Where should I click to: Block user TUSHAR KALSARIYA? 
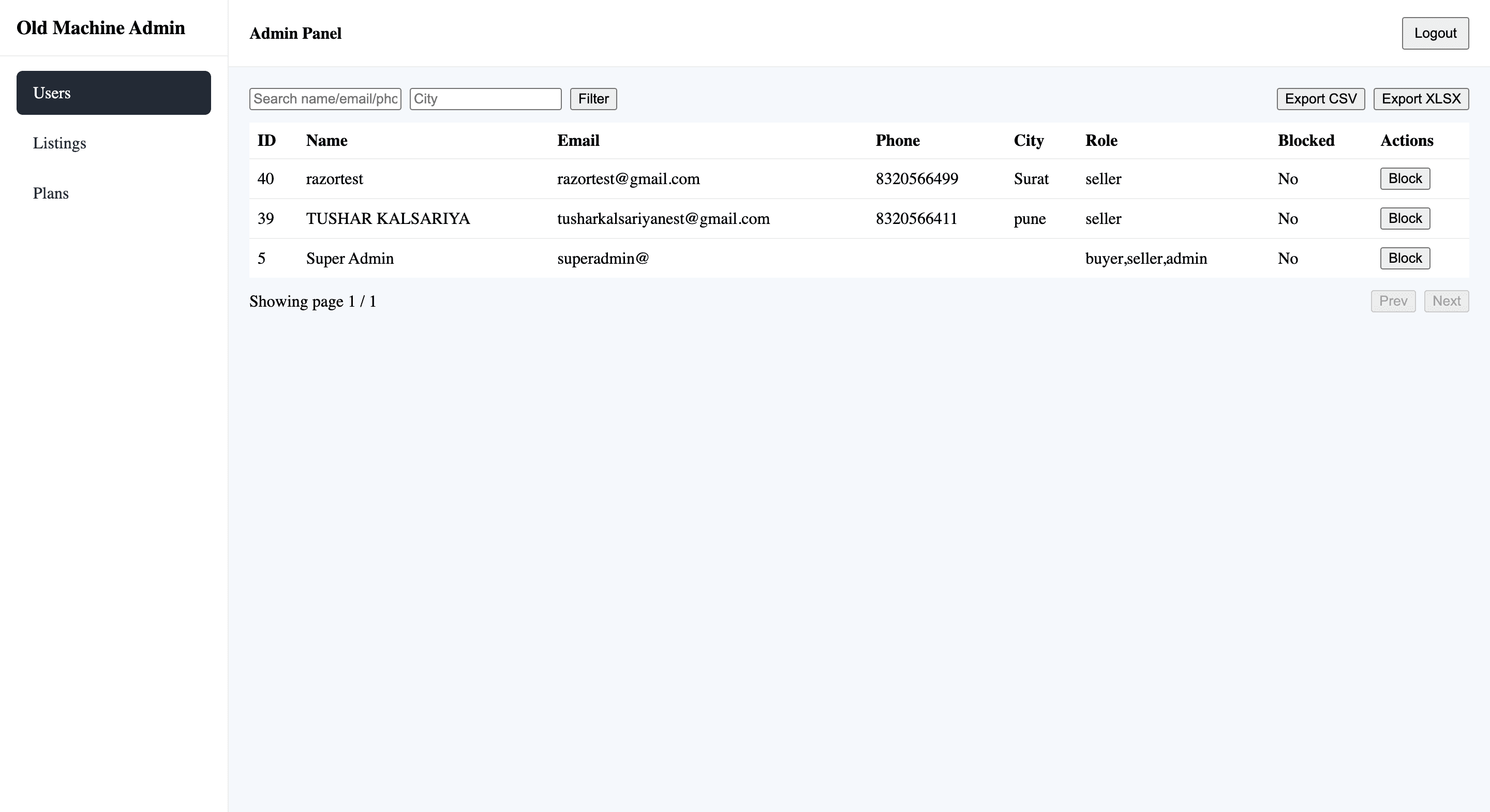click(1405, 219)
